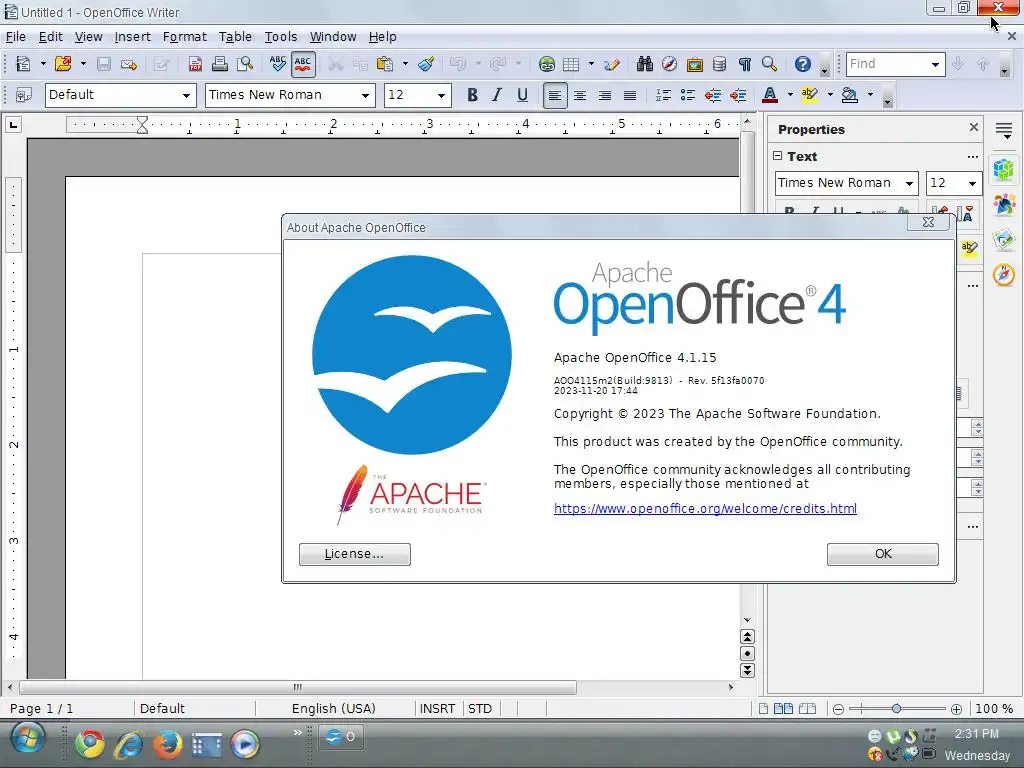Click the Zoom magnifier icon
The height and width of the screenshot is (768, 1024).
[x=769, y=64]
